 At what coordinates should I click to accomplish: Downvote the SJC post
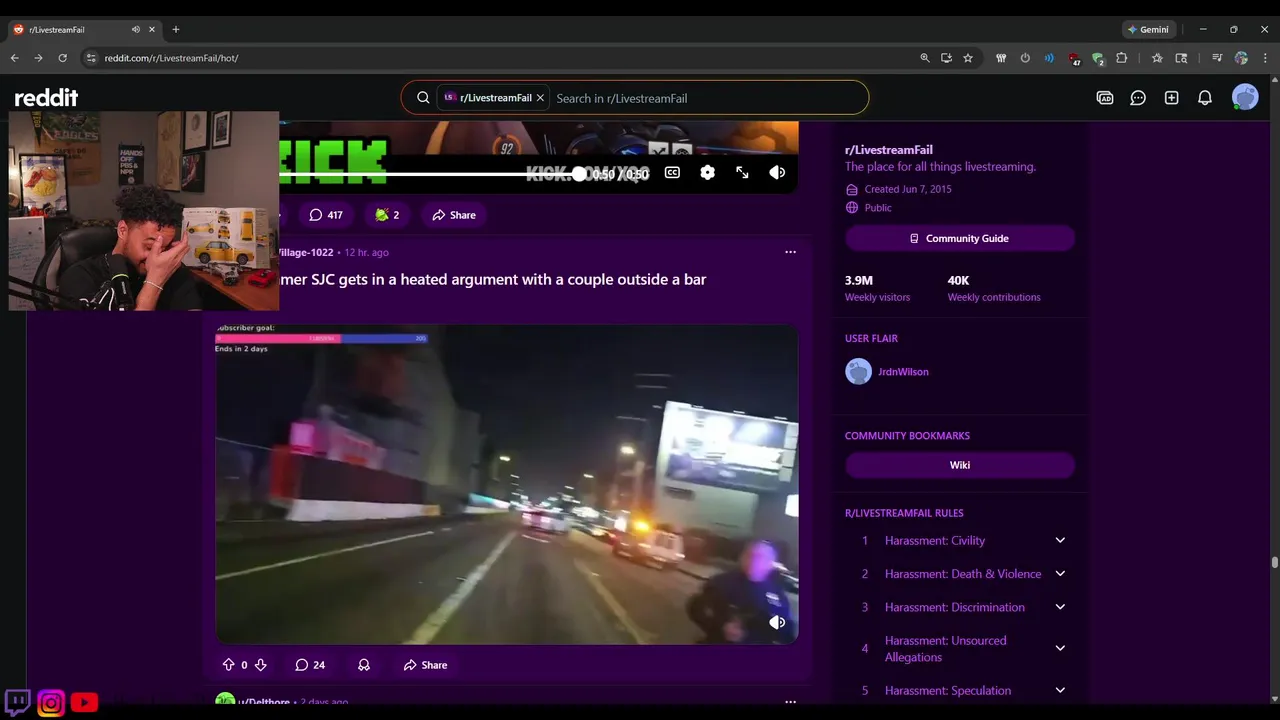click(260, 665)
